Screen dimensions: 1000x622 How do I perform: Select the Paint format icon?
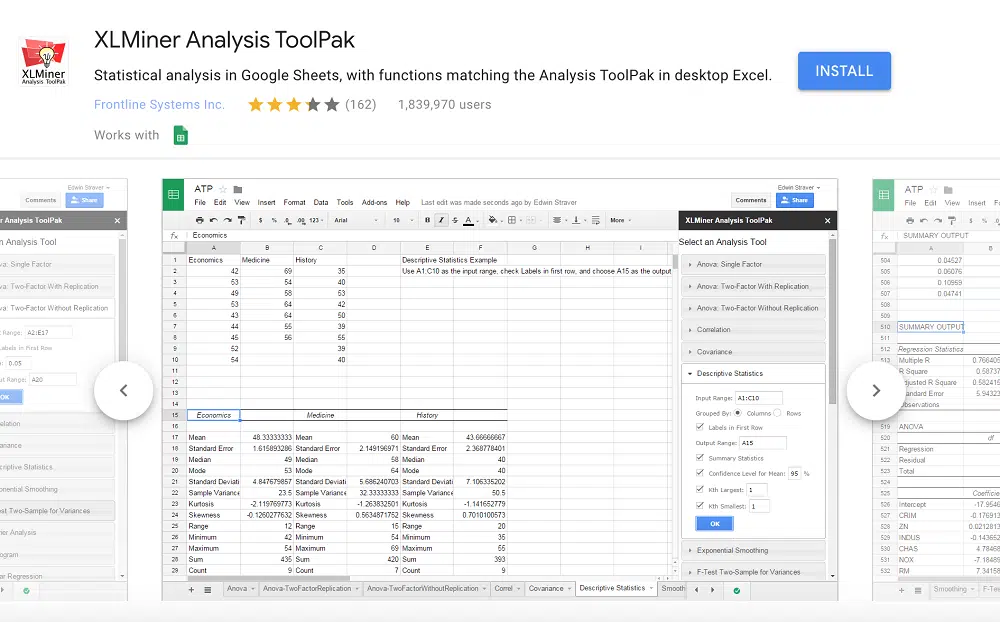[241, 220]
